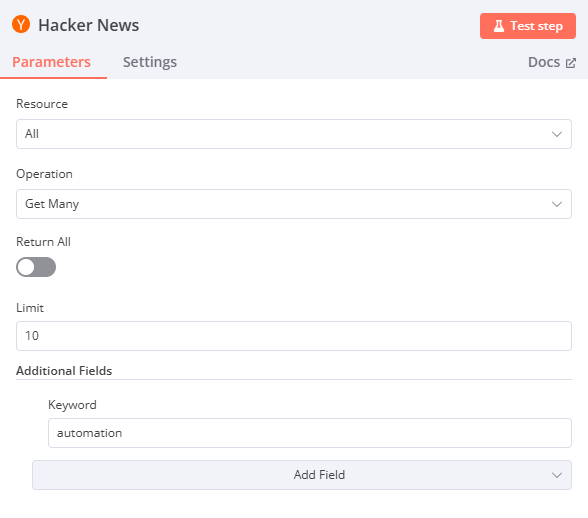Open the Resource dropdown showing All
The height and width of the screenshot is (518, 588).
click(294, 134)
